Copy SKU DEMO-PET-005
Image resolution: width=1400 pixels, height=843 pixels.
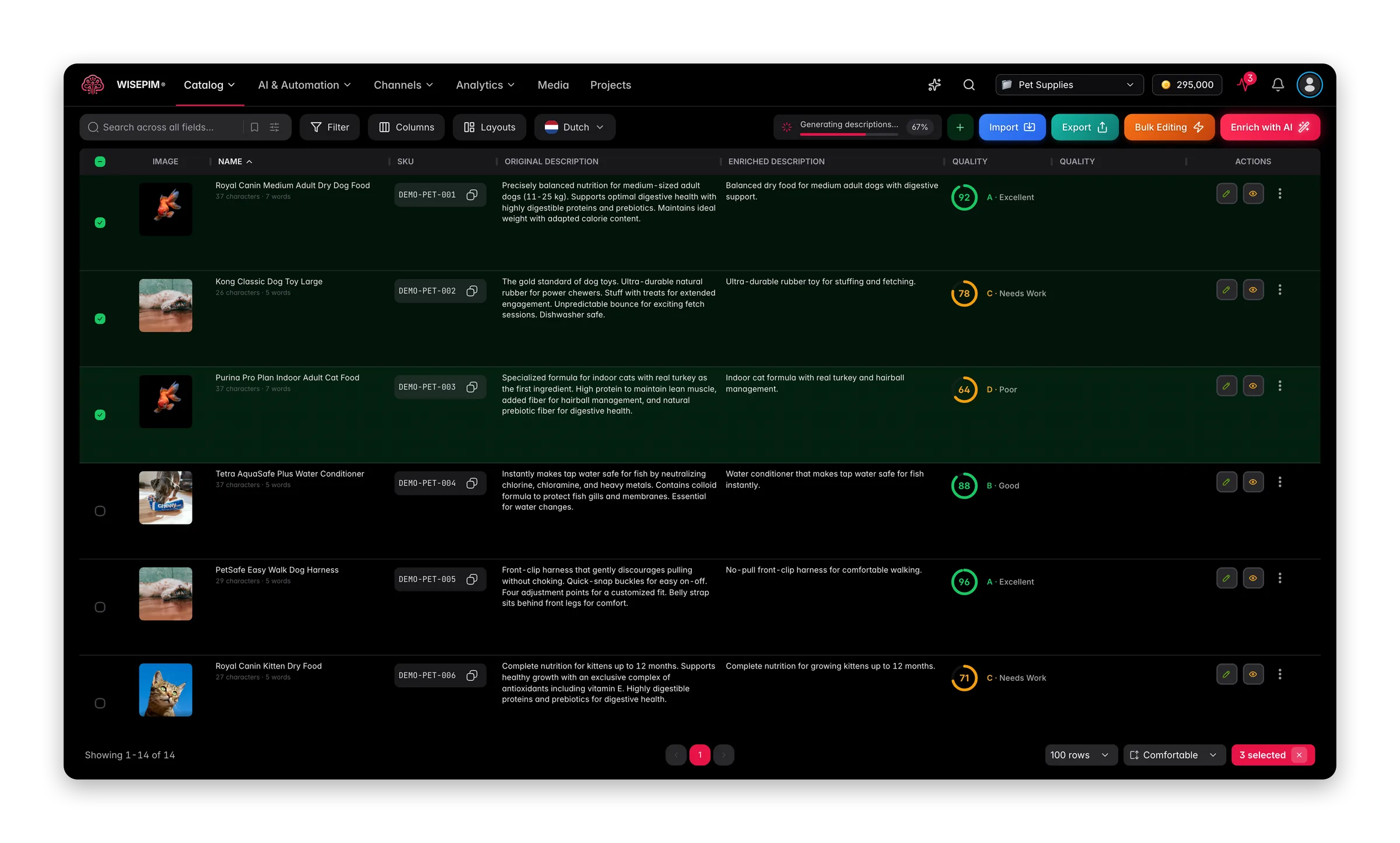coord(472,579)
